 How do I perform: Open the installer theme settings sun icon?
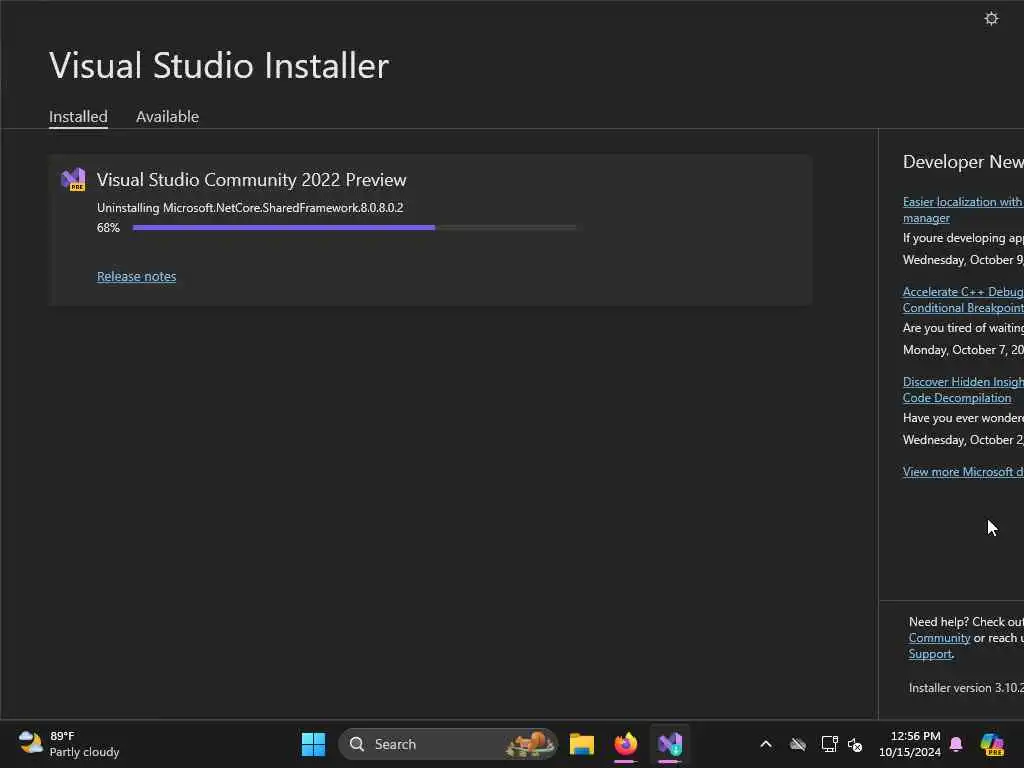click(991, 18)
